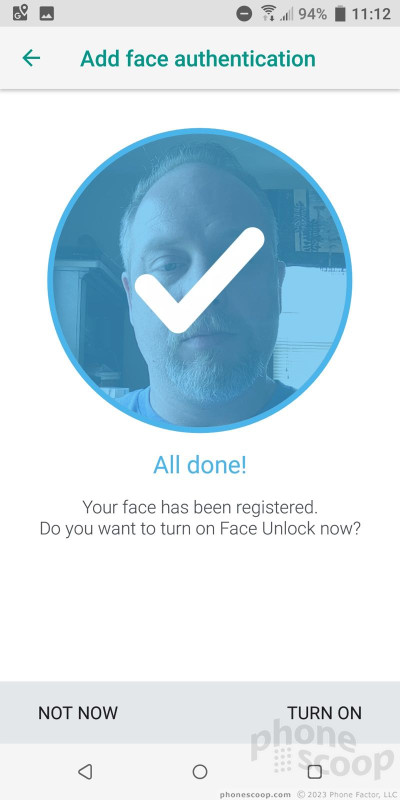Tap the white checkmark on face preview
Screen dimensions: 400x800
pos(199,280)
